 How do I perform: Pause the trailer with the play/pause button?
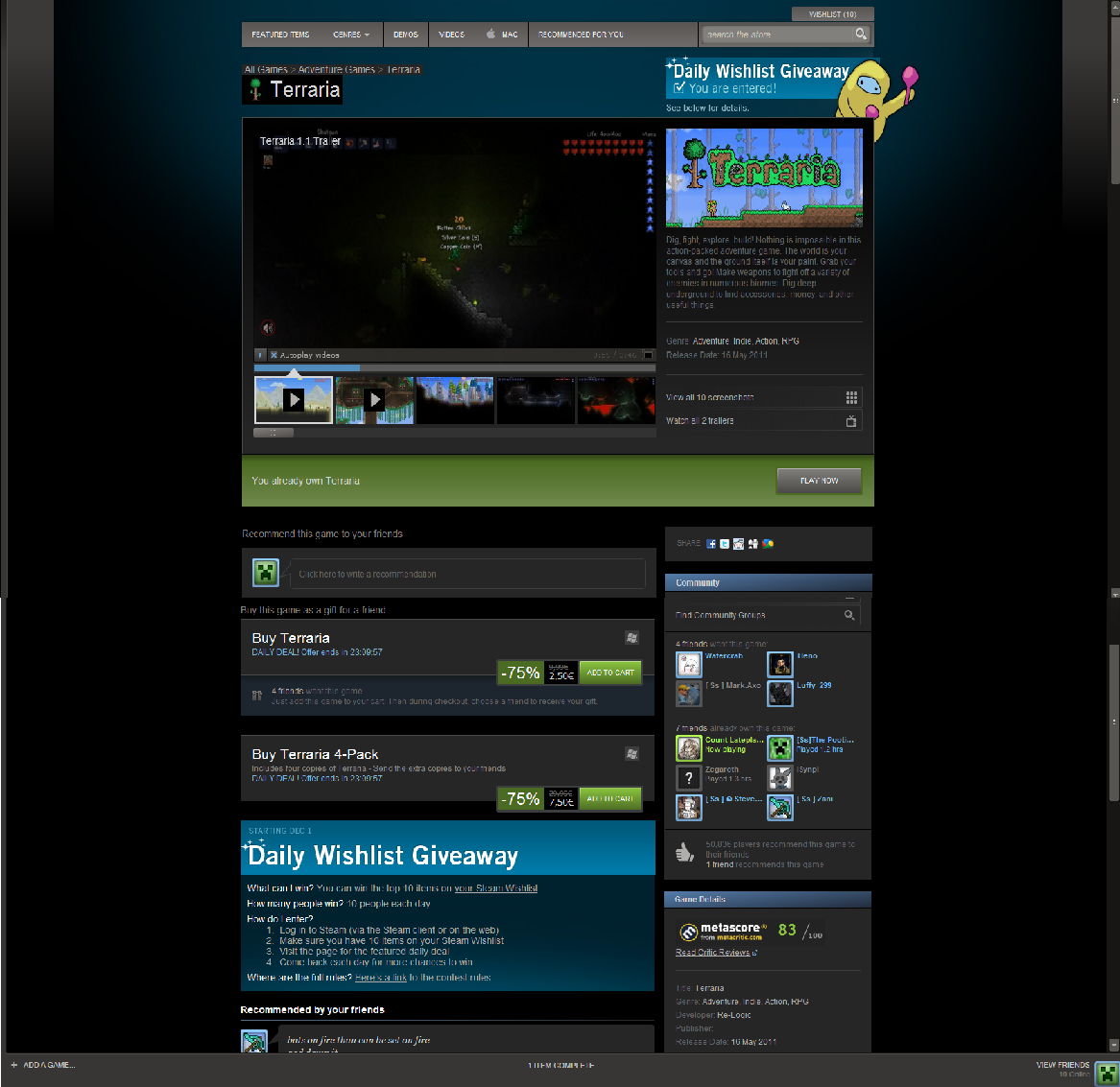pyautogui.click(x=260, y=355)
